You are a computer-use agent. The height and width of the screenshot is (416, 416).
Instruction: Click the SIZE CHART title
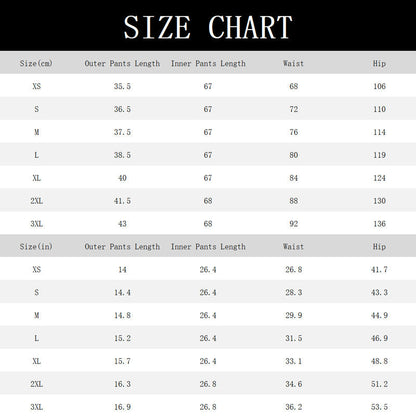click(208, 27)
